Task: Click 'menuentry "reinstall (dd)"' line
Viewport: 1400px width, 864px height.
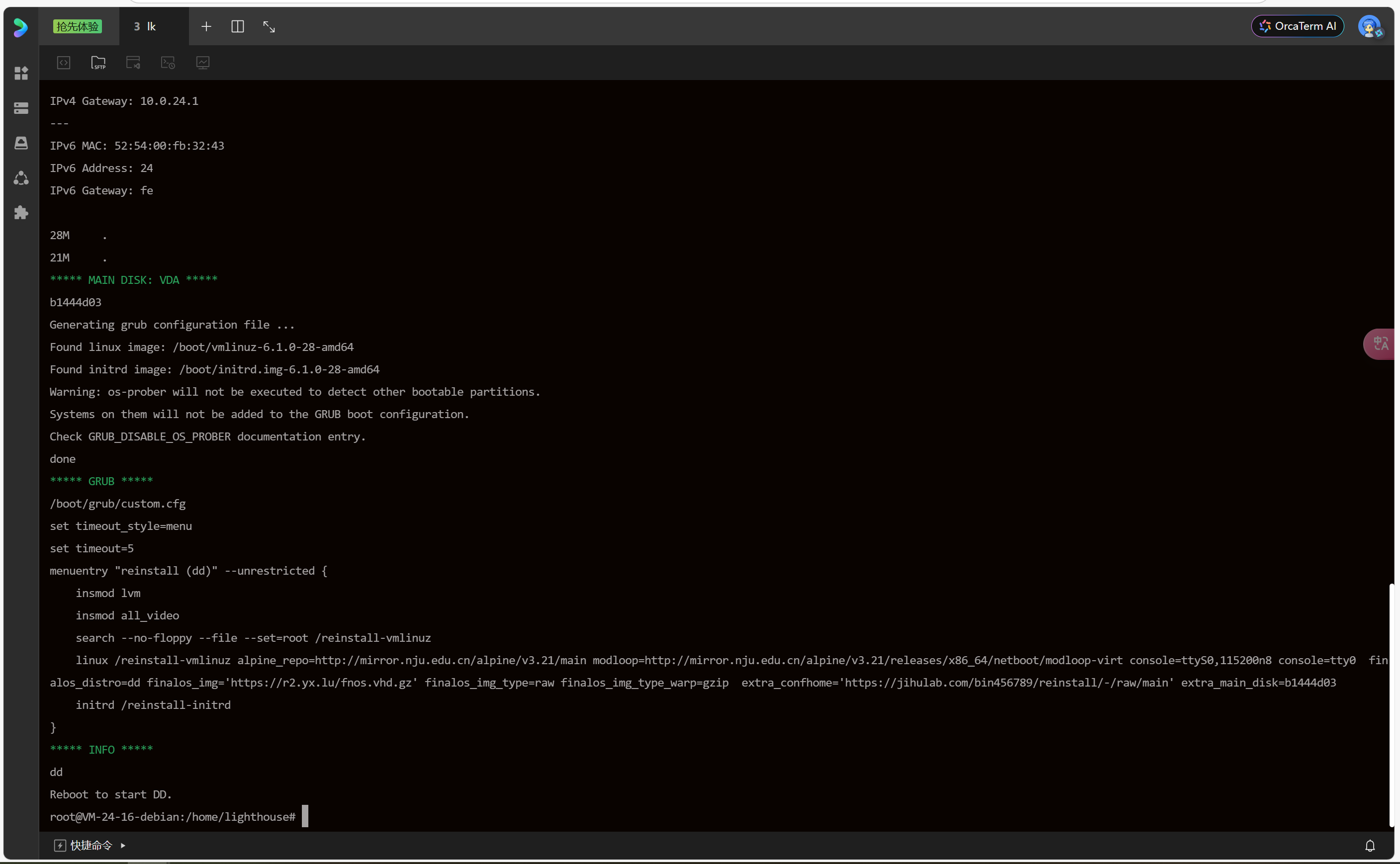Action: (188, 570)
